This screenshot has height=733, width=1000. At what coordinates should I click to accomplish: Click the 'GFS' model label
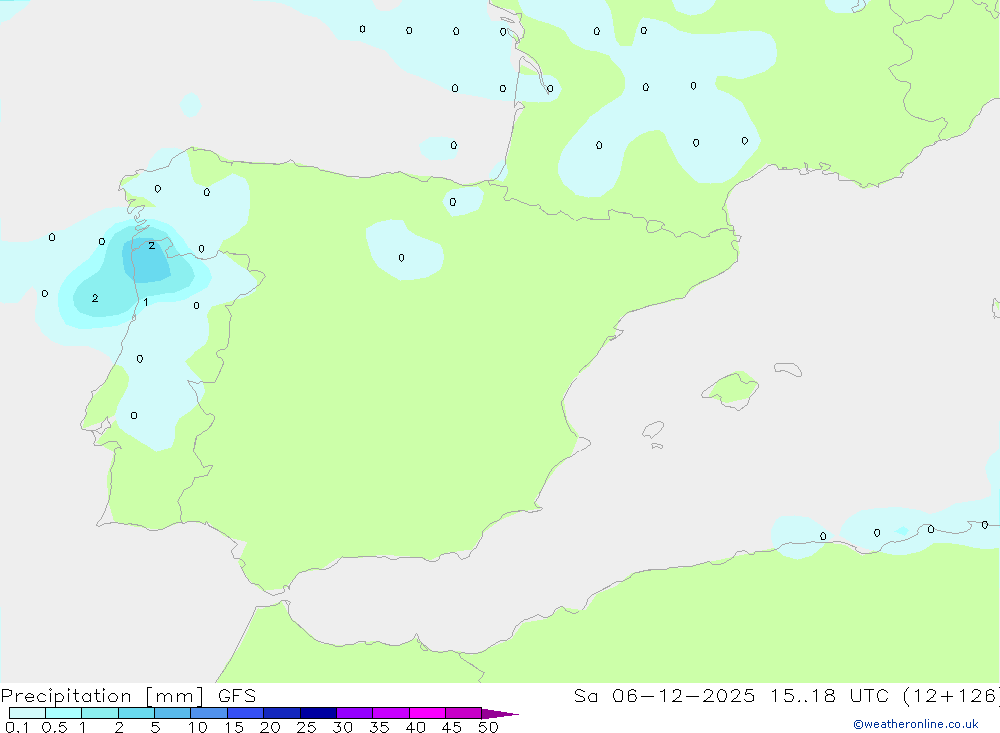tap(237, 696)
